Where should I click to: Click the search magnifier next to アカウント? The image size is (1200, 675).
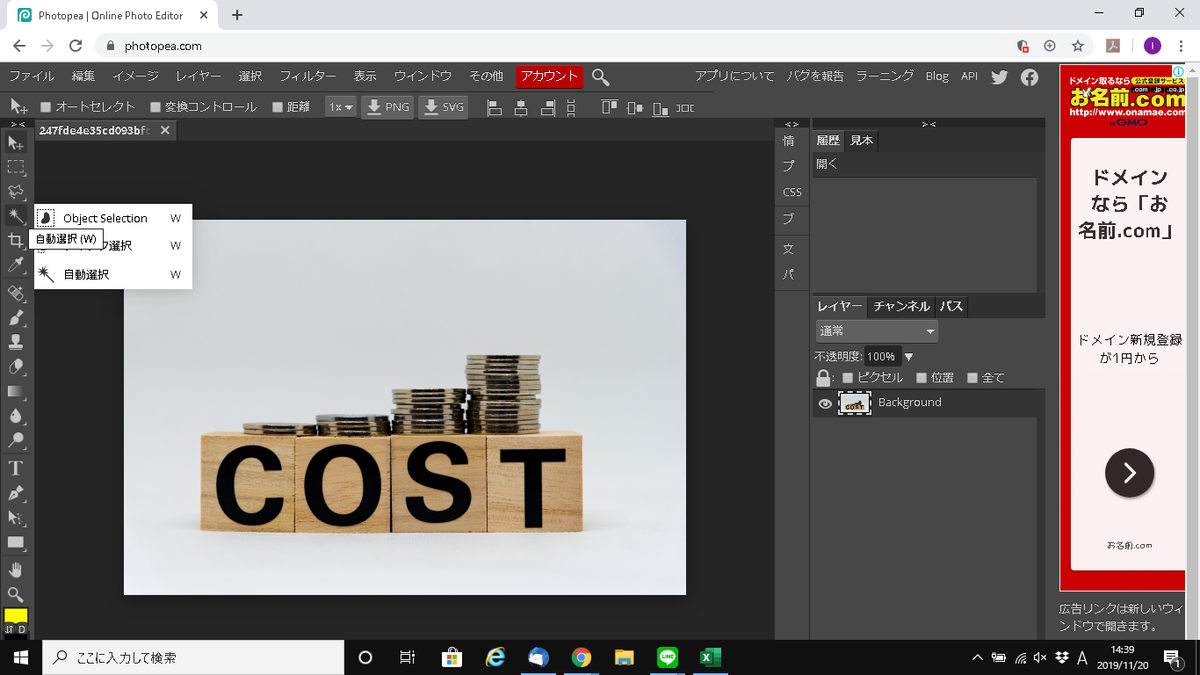pyautogui.click(x=600, y=77)
